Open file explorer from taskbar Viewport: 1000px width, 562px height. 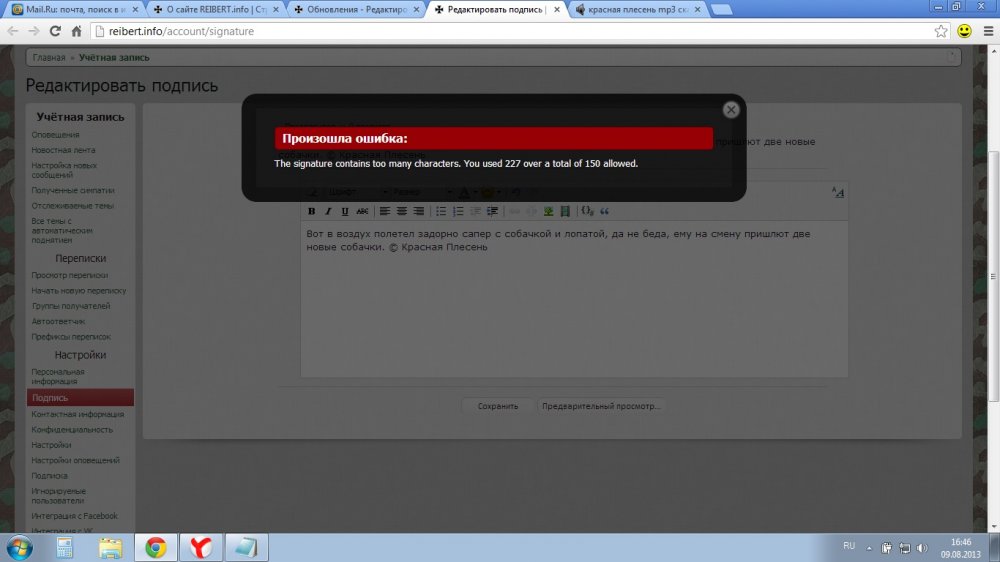coord(110,548)
